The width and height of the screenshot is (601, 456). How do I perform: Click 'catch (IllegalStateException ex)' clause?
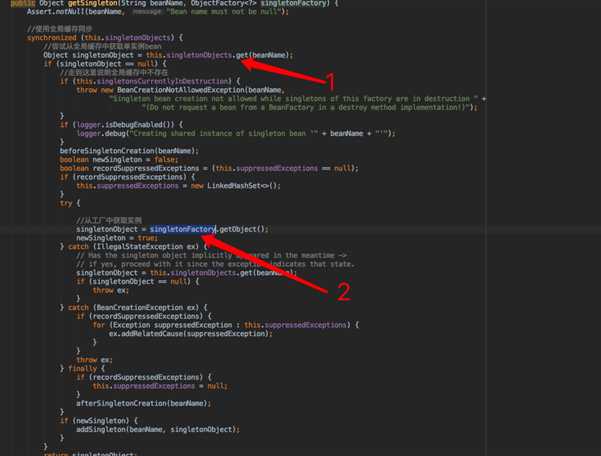(133, 246)
